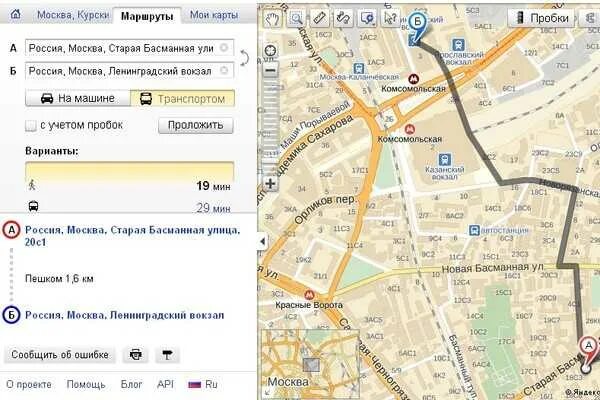
Task: Open the О проекте link
Action: coord(29,384)
